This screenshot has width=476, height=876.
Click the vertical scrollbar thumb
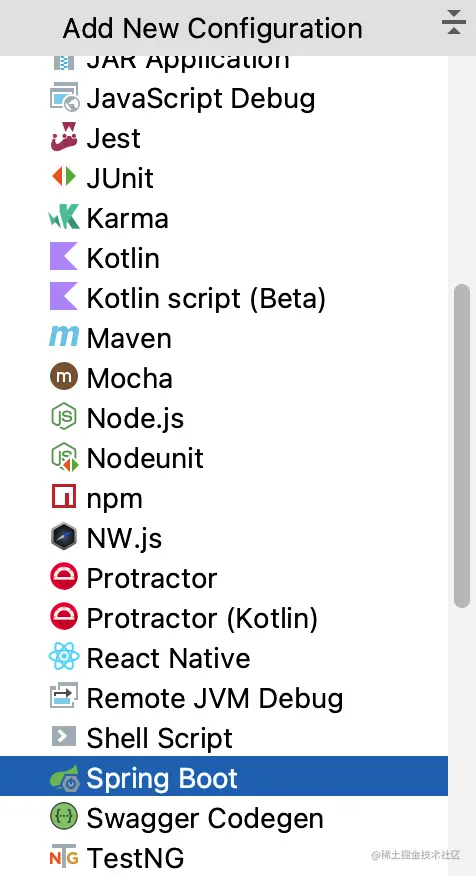pyautogui.click(x=462, y=446)
